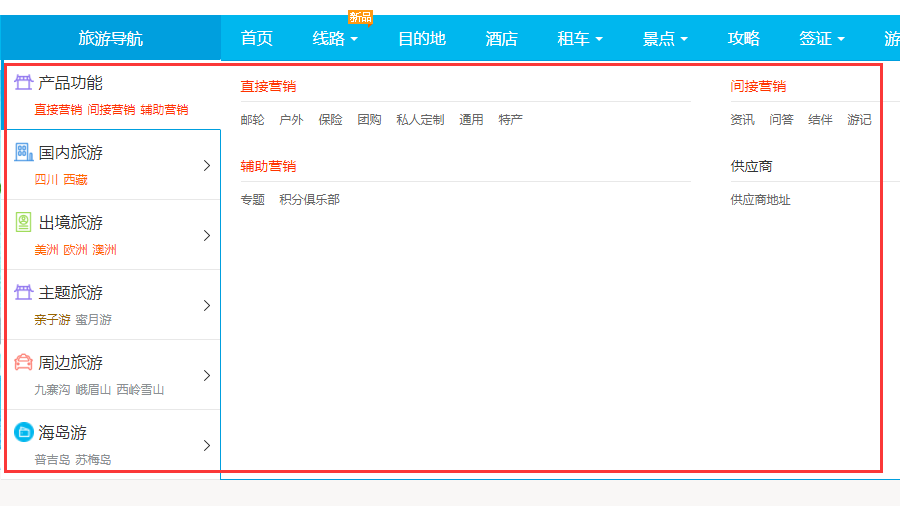
Task: Click the icon beside 主题旅游
Action: (x=24, y=292)
